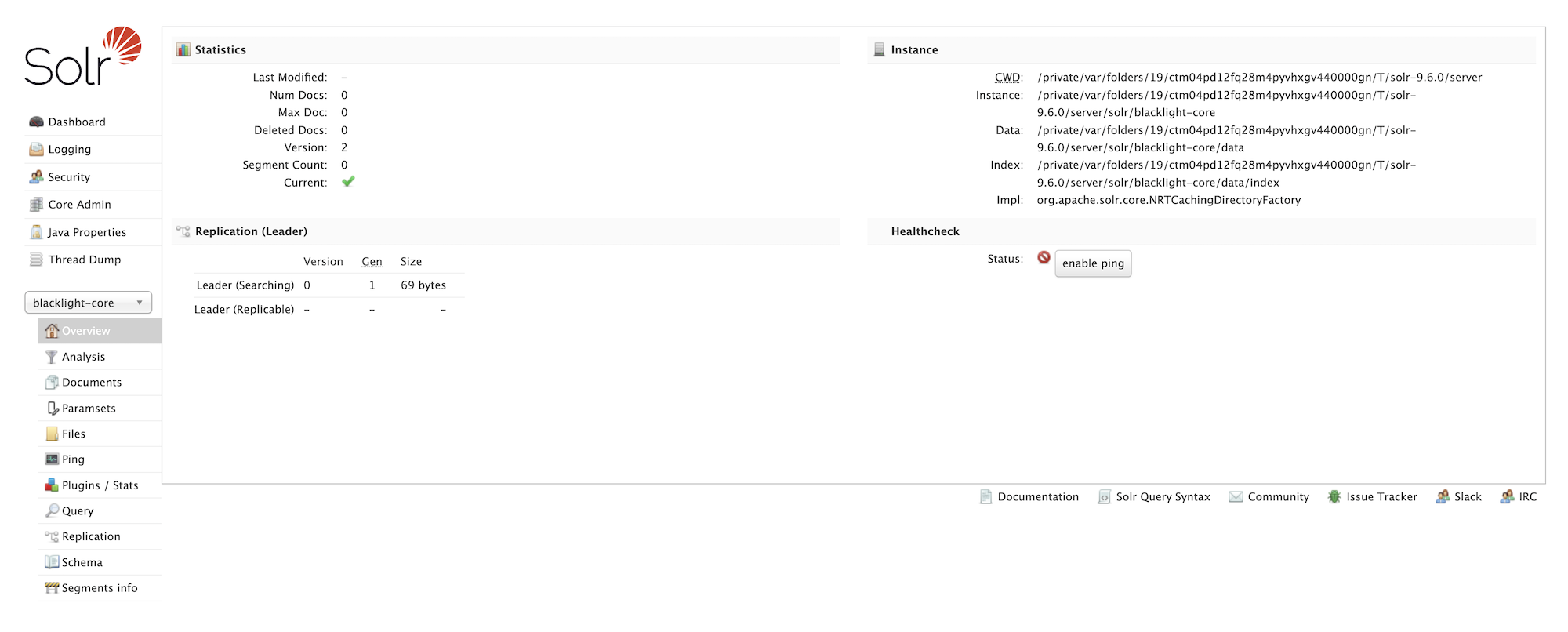Open the Files label

74,434
